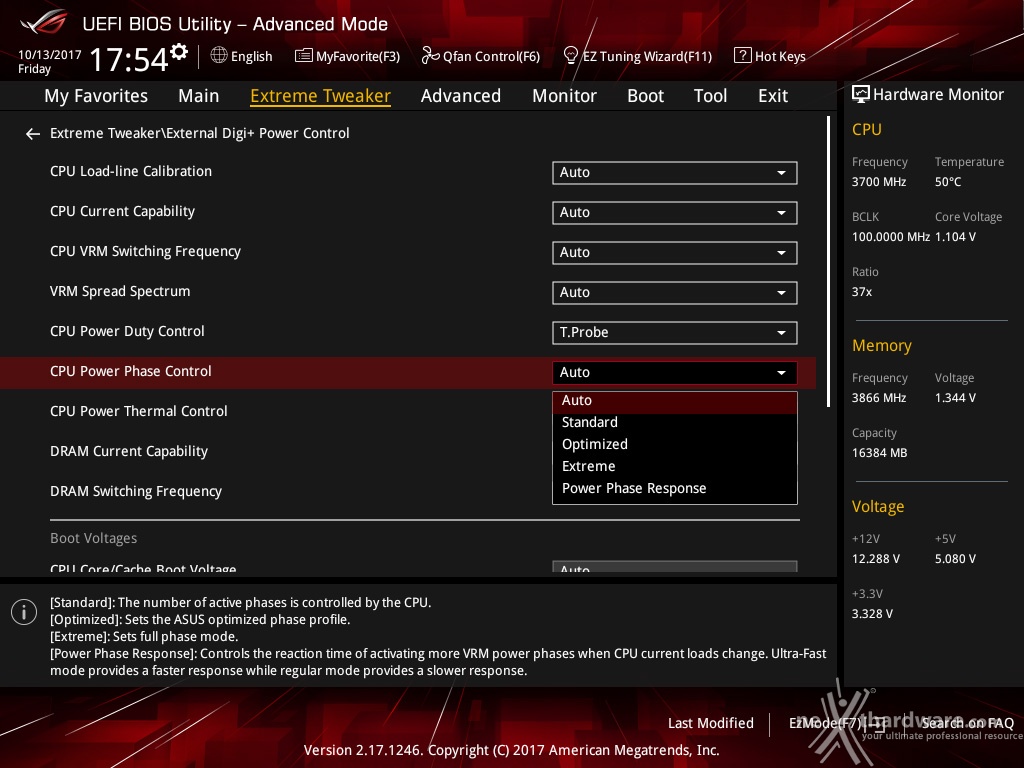Open the CPU VRM Switching Frequency dropdown
Screen dimensions: 1024x768
click(675, 253)
